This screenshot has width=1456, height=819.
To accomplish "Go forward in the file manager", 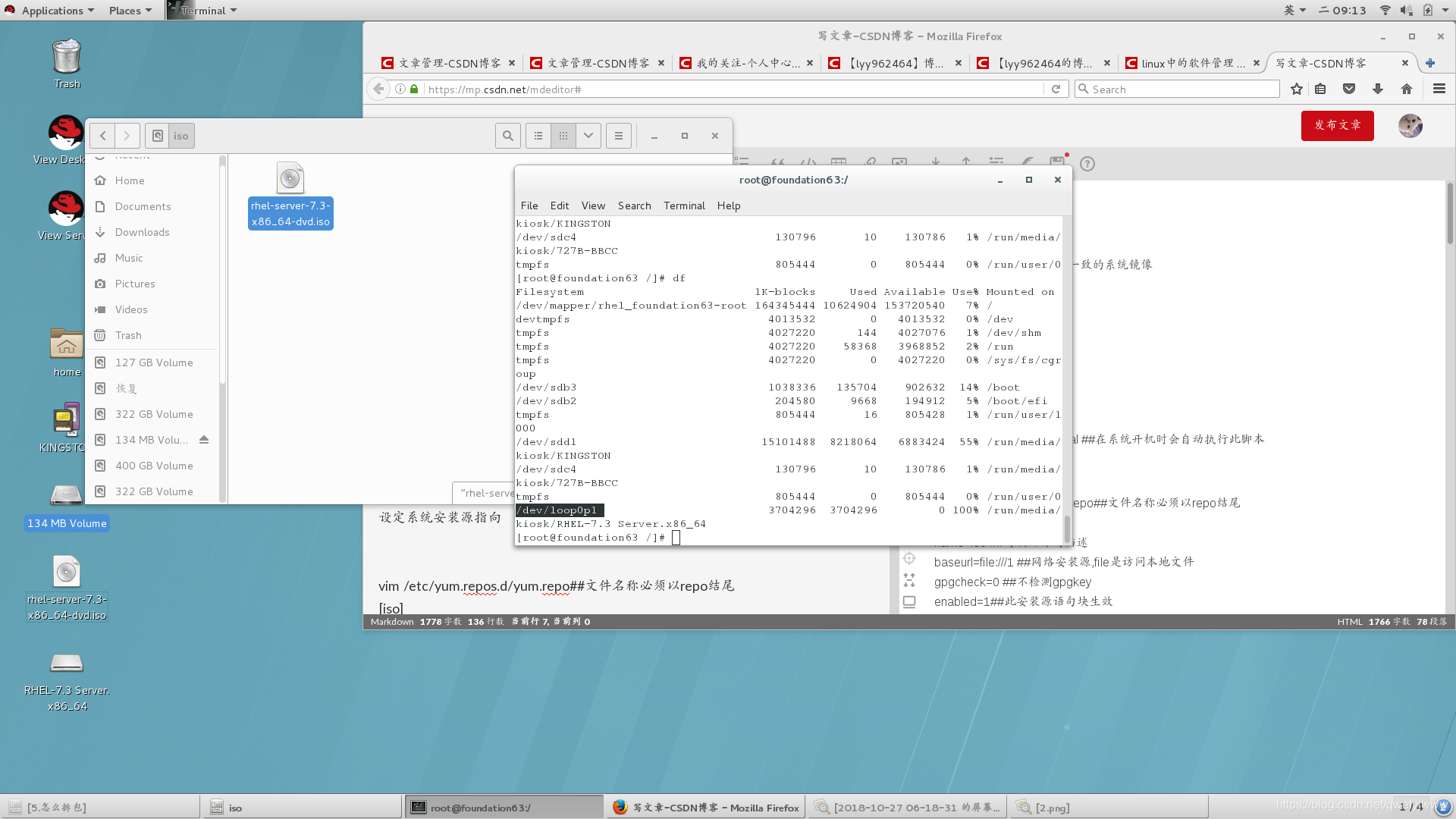I will point(127,136).
